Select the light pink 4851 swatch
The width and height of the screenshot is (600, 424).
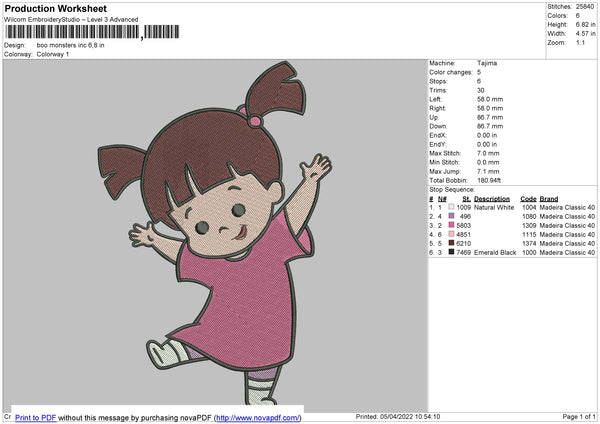click(x=452, y=234)
